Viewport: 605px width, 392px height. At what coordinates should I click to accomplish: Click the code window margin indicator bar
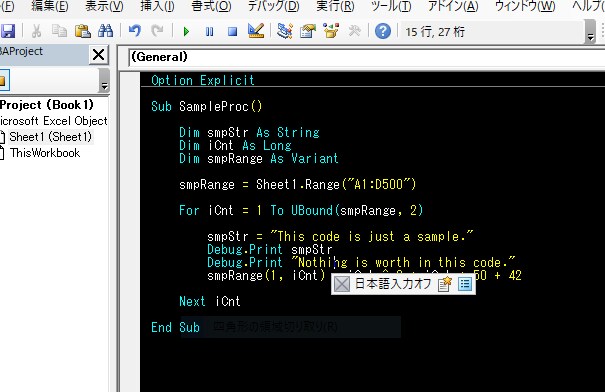click(x=130, y=231)
